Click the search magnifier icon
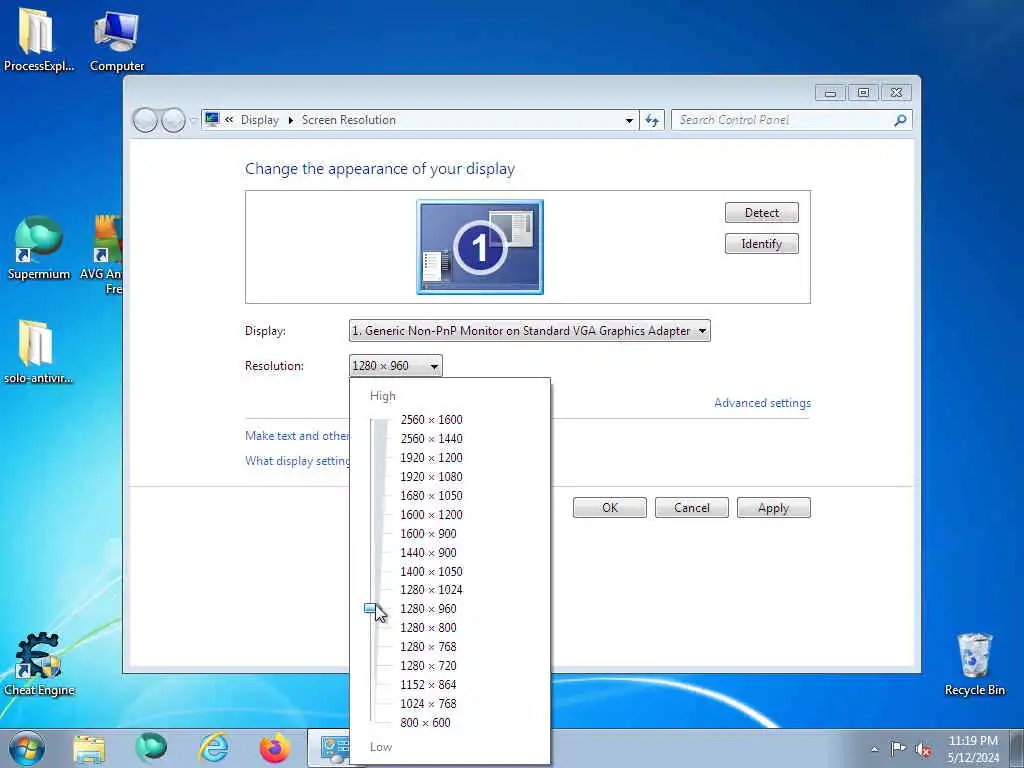 point(900,120)
